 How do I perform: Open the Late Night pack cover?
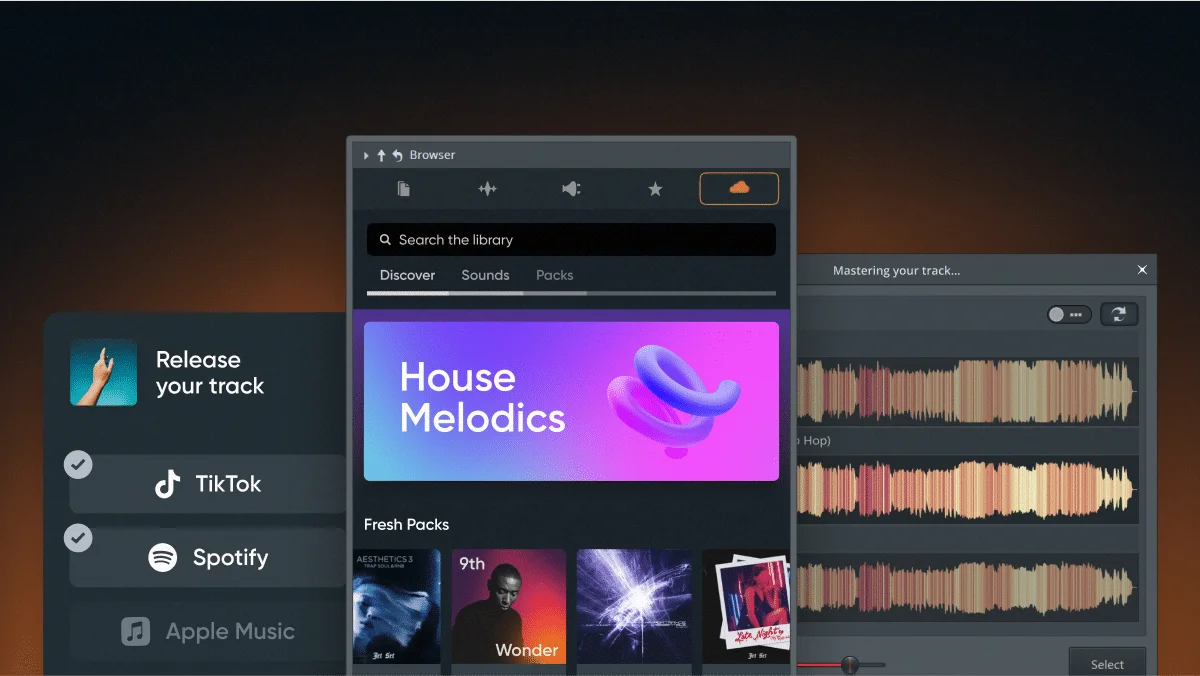tap(746, 606)
